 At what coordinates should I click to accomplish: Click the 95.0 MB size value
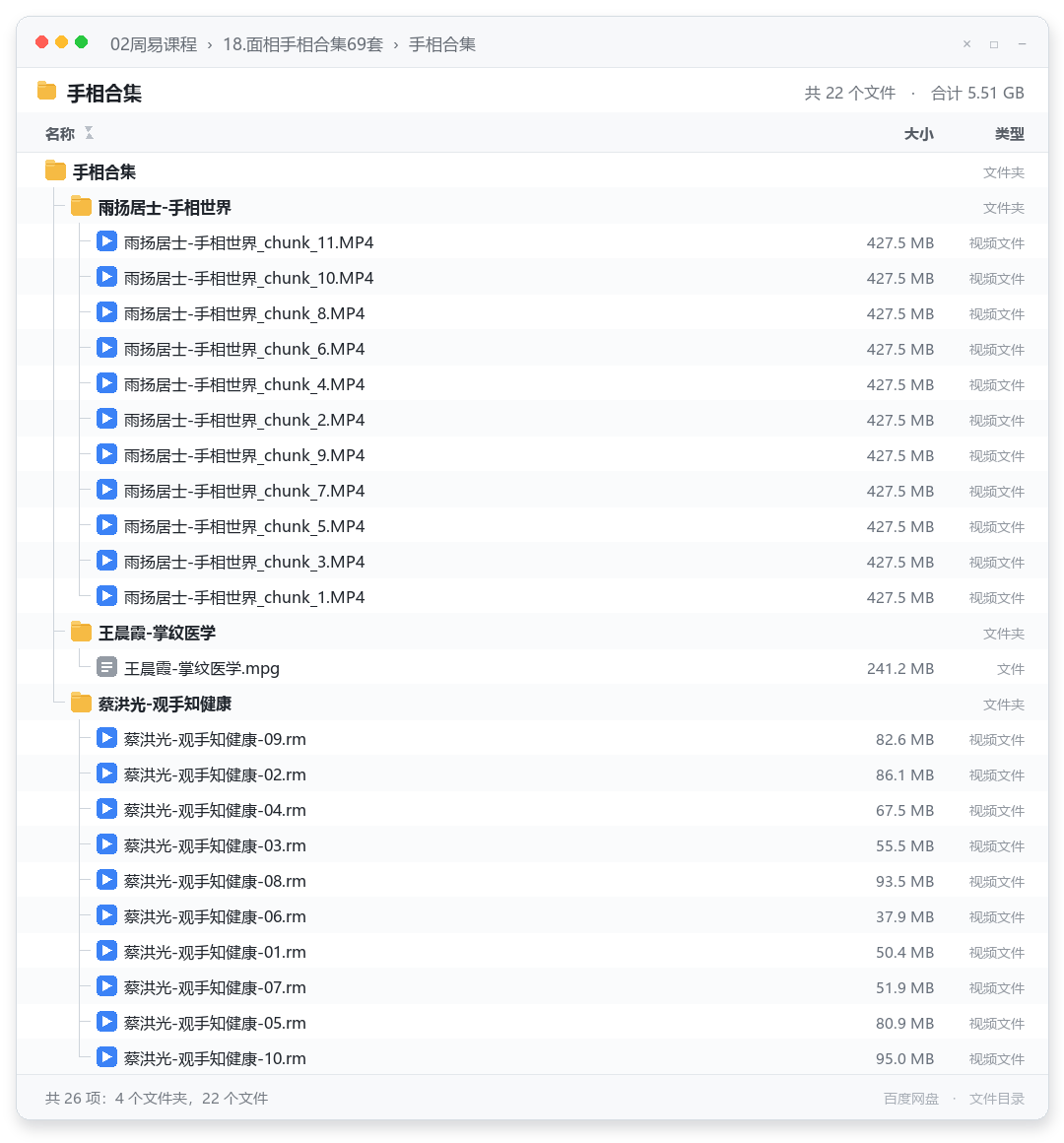coord(904,1058)
